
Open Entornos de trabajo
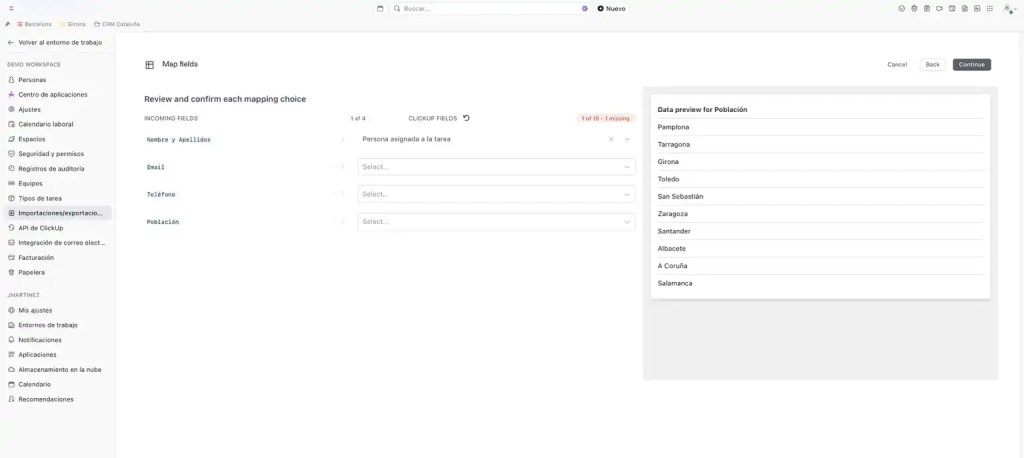coord(48,325)
